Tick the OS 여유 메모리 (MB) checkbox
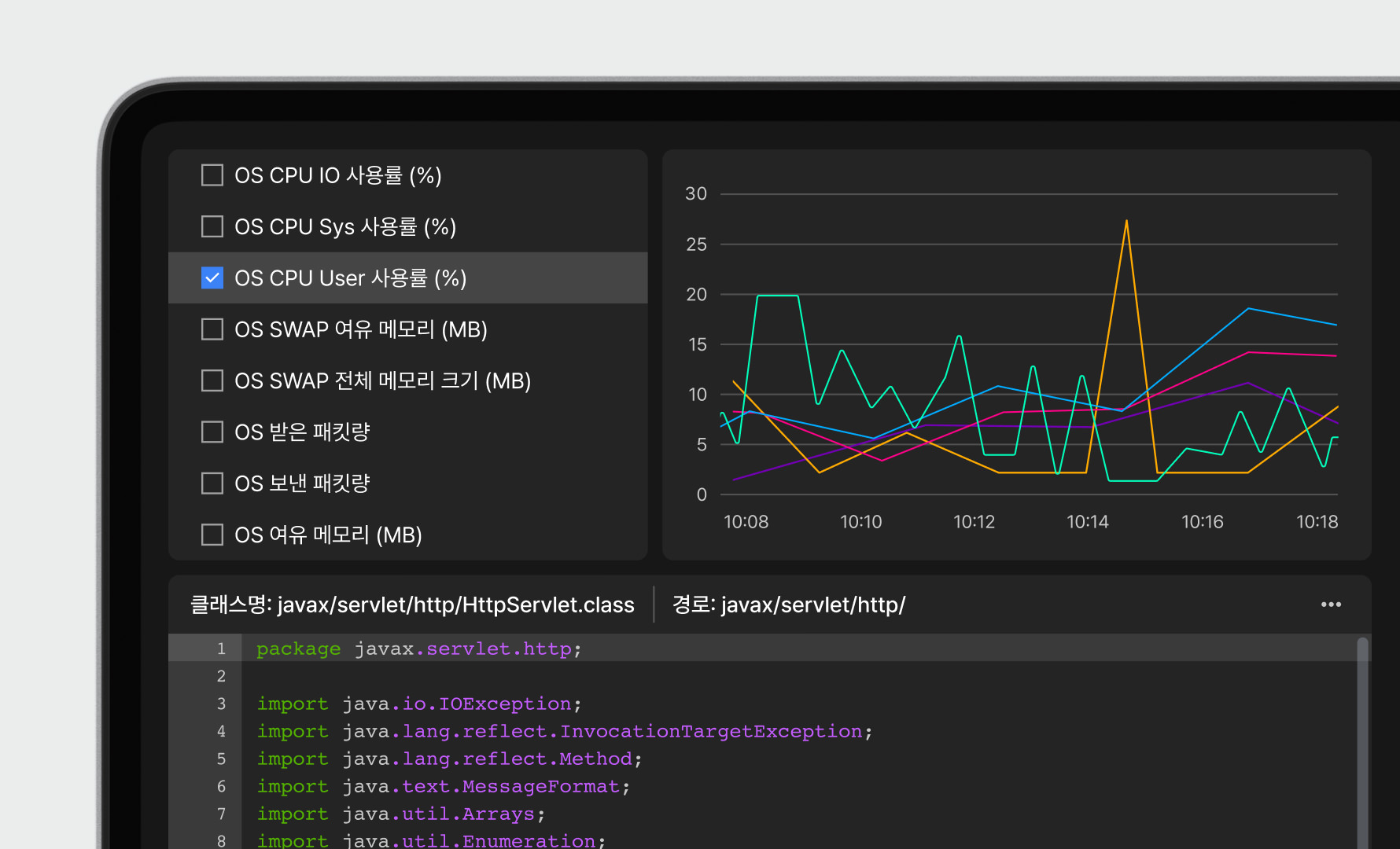 tap(212, 535)
